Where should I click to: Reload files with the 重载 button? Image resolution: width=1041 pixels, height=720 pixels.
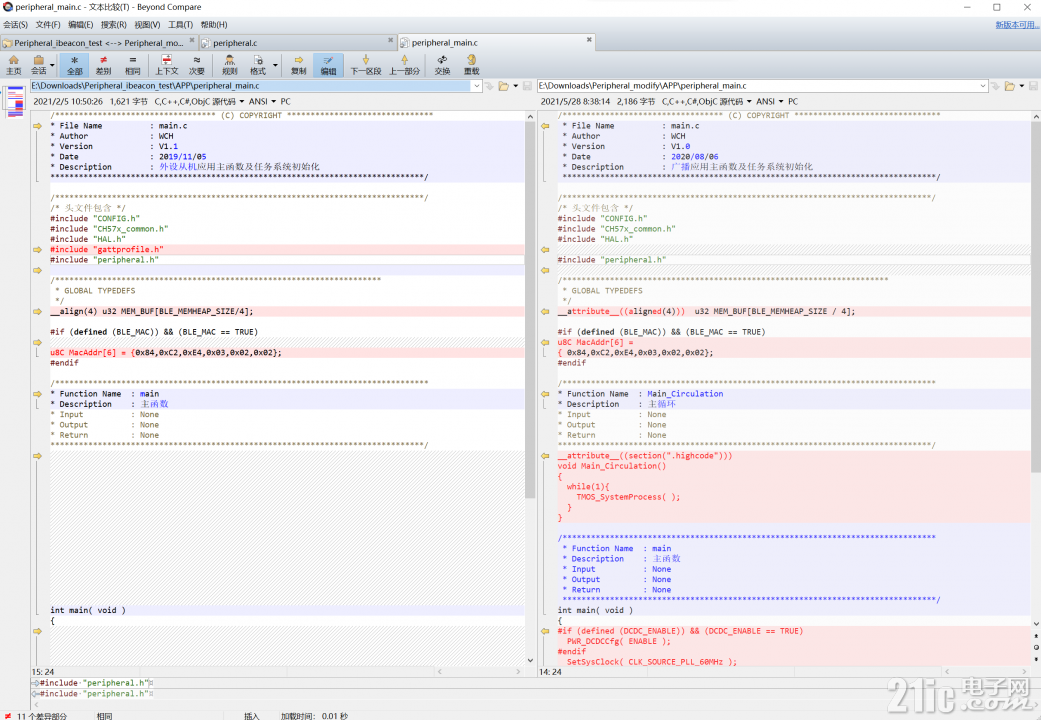click(471, 64)
